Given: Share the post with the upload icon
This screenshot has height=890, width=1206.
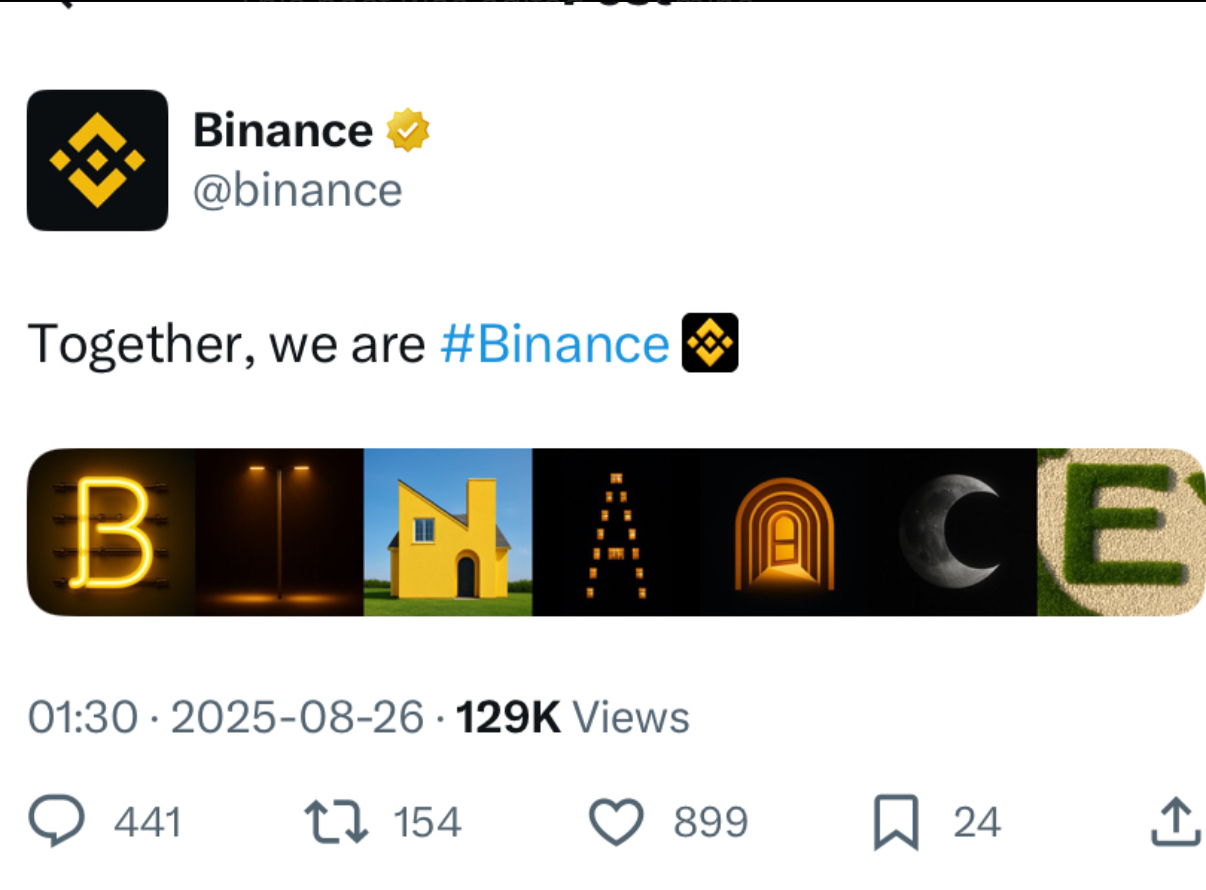Looking at the screenshot, I should coord(1176,822).
